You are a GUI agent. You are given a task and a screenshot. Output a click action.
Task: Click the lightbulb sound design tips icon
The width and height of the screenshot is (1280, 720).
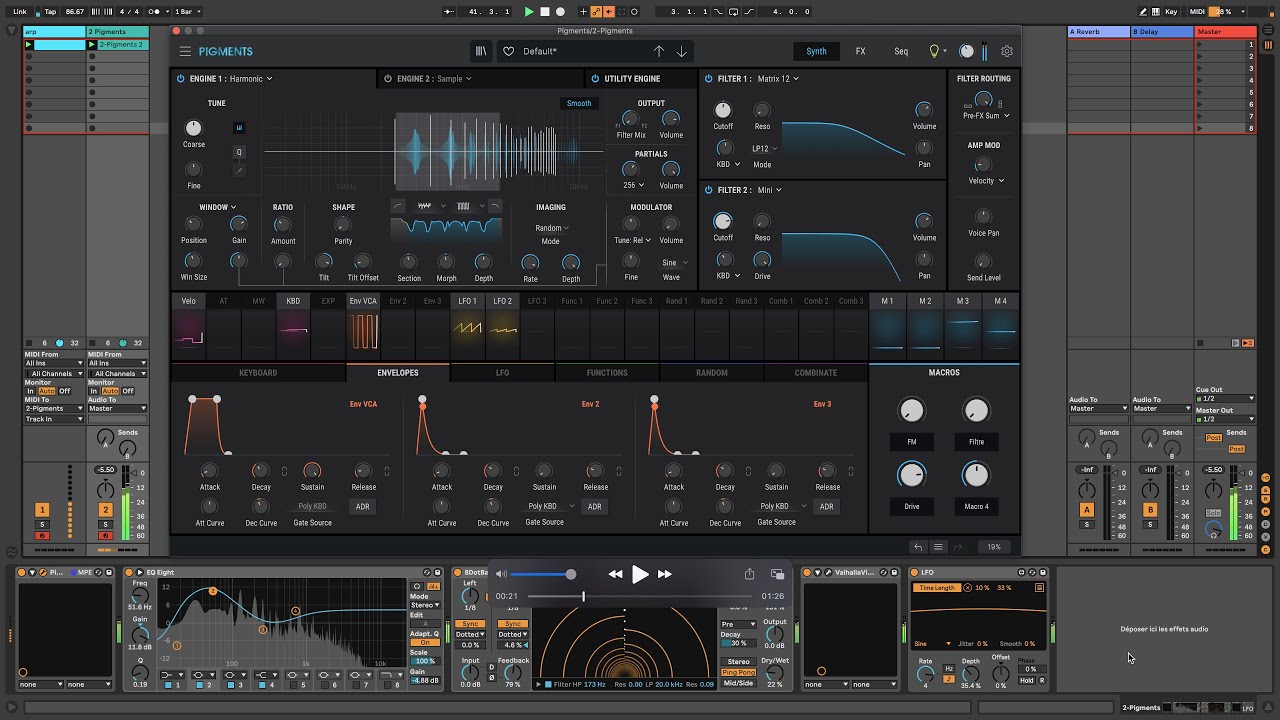click(935, 51)
